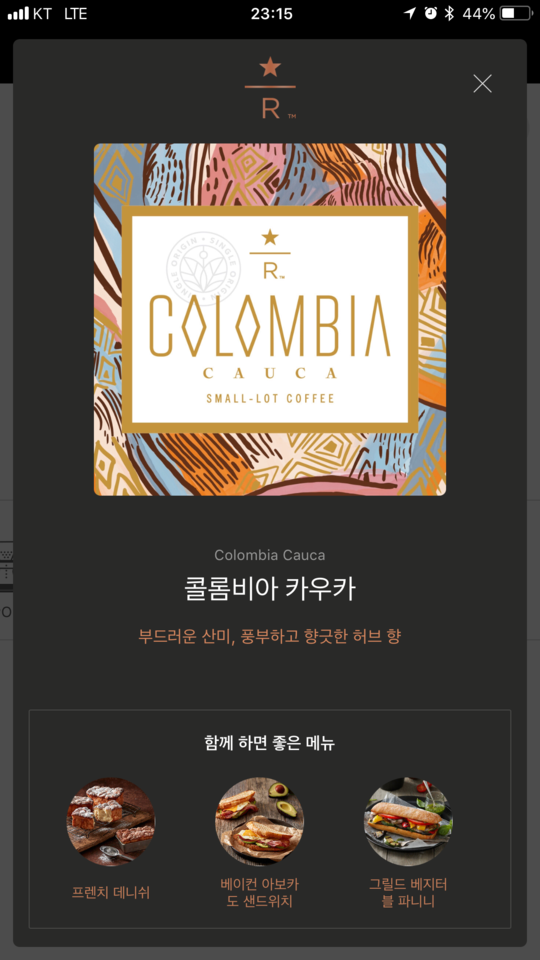
Task: Tap the battery icon in status bar
Action: [x=516, y=13]
